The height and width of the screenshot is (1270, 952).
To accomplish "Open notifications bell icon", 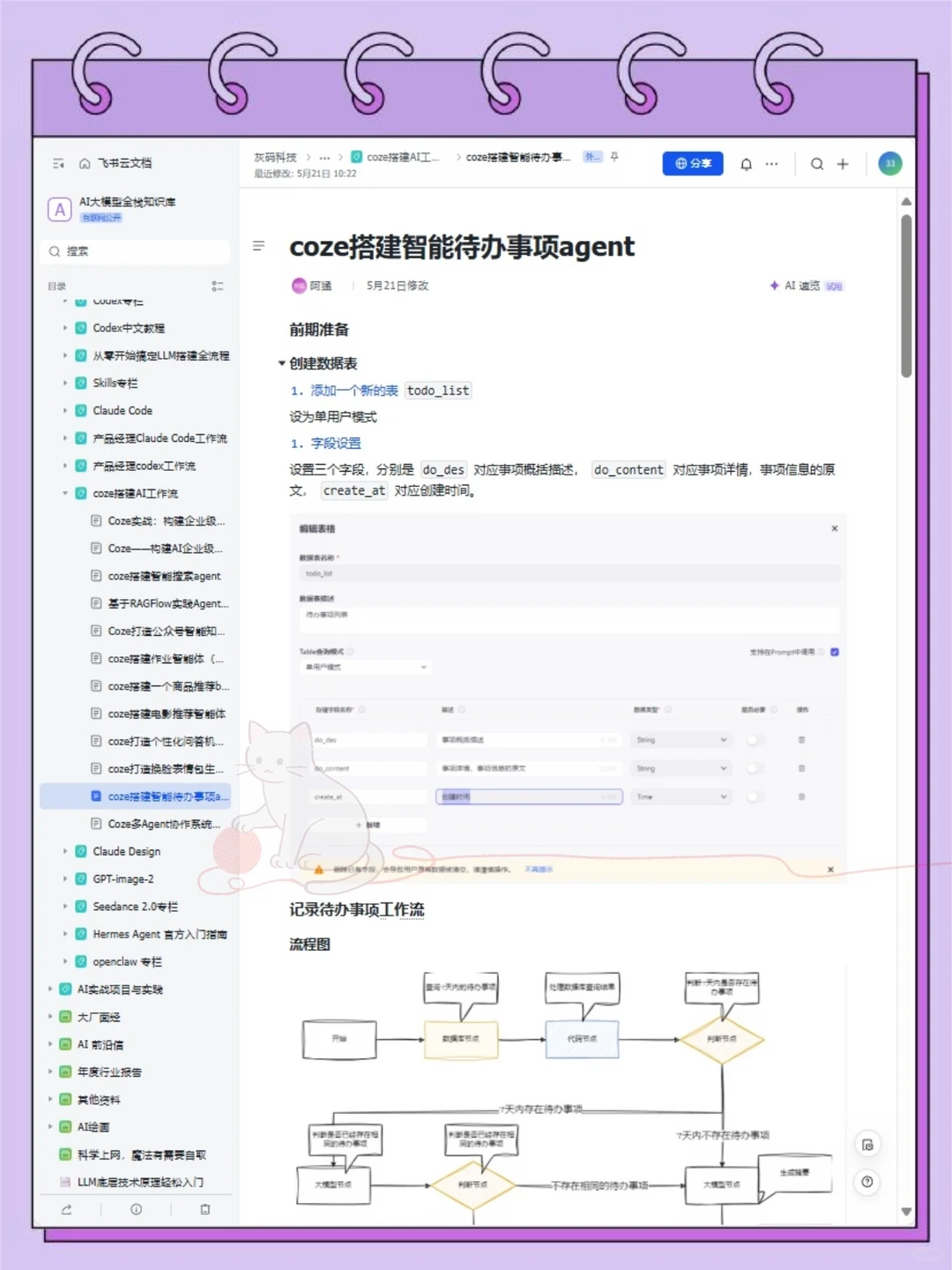I will 746,164.
